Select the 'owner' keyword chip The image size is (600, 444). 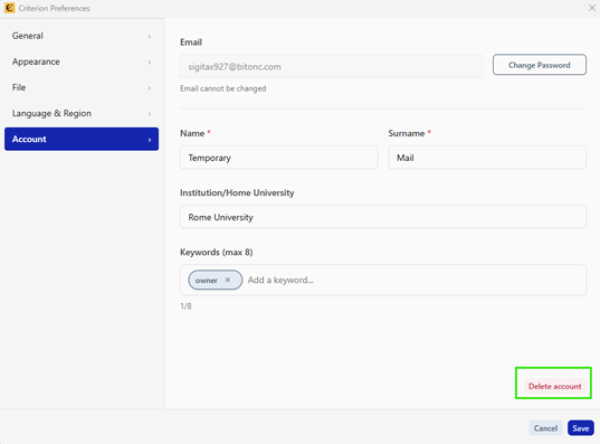point(206,280)
